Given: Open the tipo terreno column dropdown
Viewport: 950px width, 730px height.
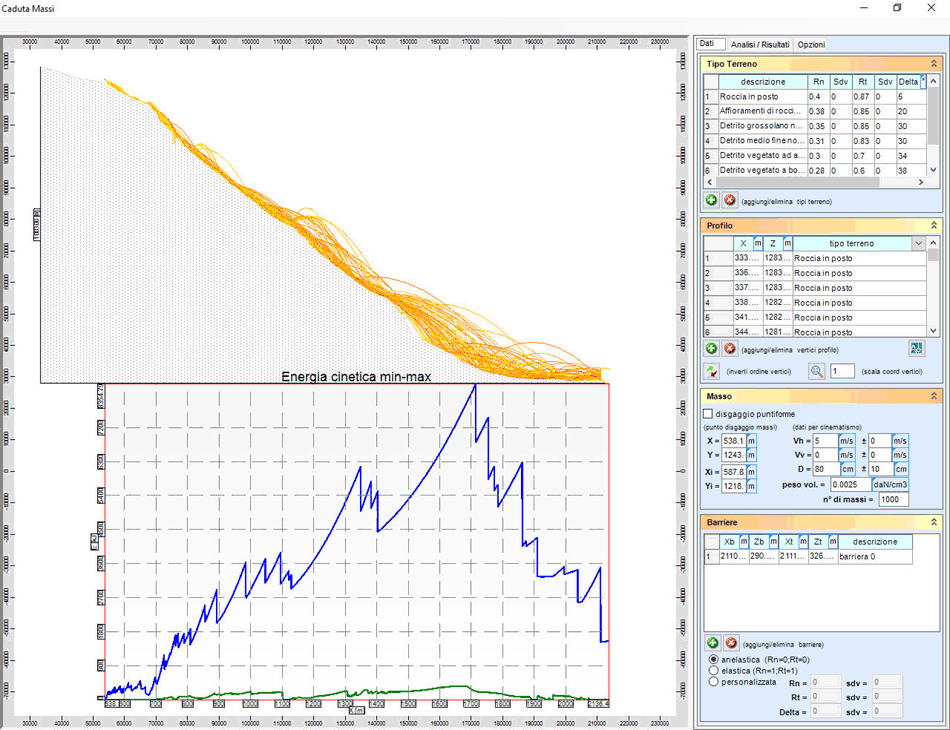Looking at the screenshot, I should pyautogui.click(x=918, y=243).
